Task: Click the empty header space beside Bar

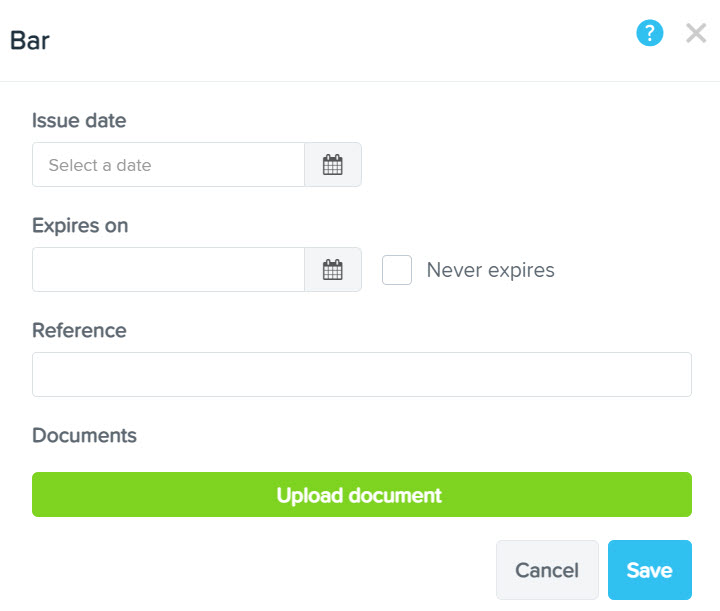Action: click(330, 41)
